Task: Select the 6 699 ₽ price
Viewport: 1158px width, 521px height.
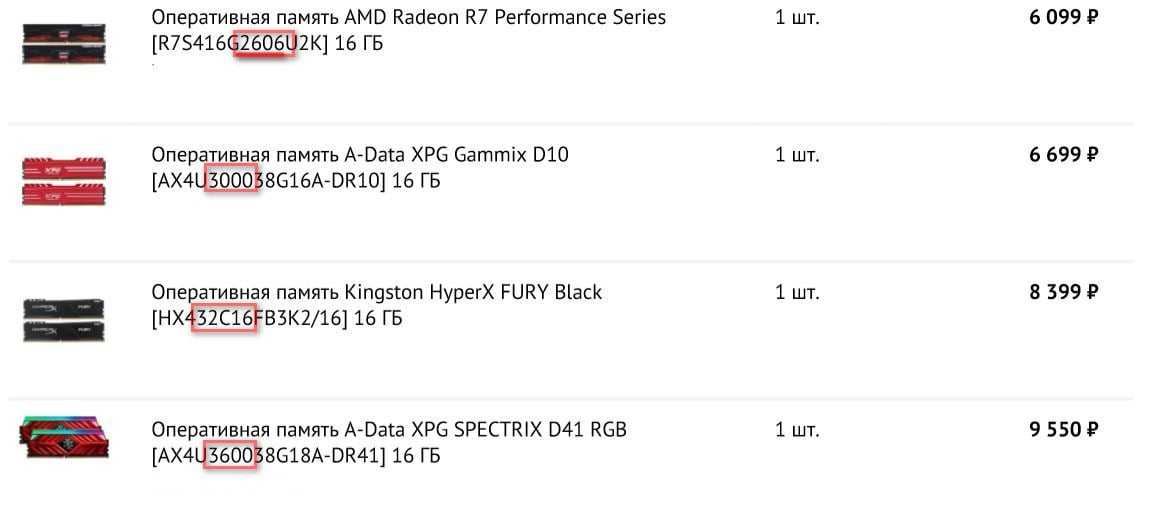Action: (1063, 155)
